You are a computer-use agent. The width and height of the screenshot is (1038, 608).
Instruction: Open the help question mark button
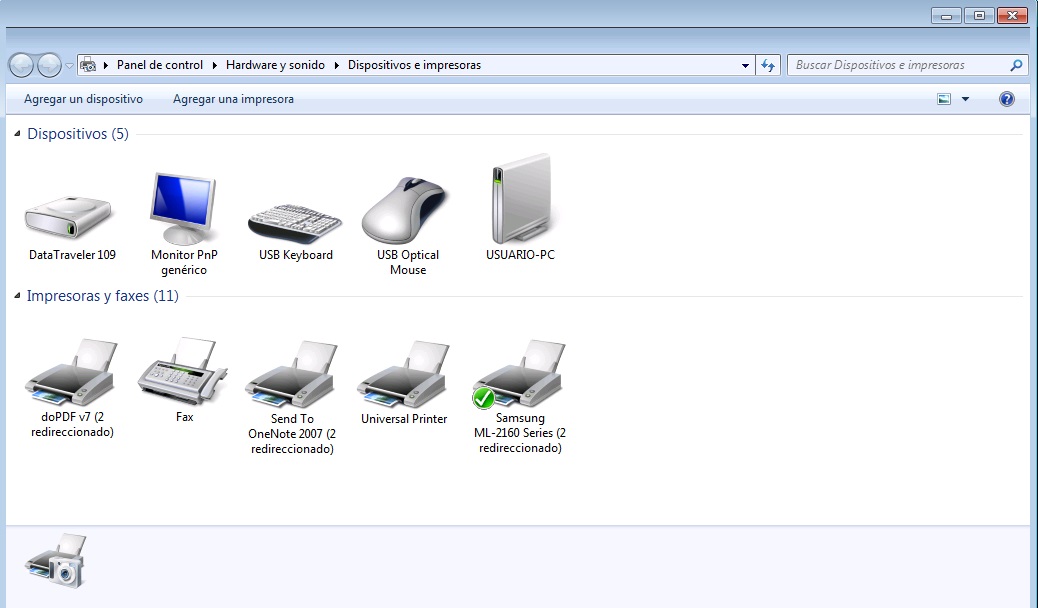[1006, 99]
